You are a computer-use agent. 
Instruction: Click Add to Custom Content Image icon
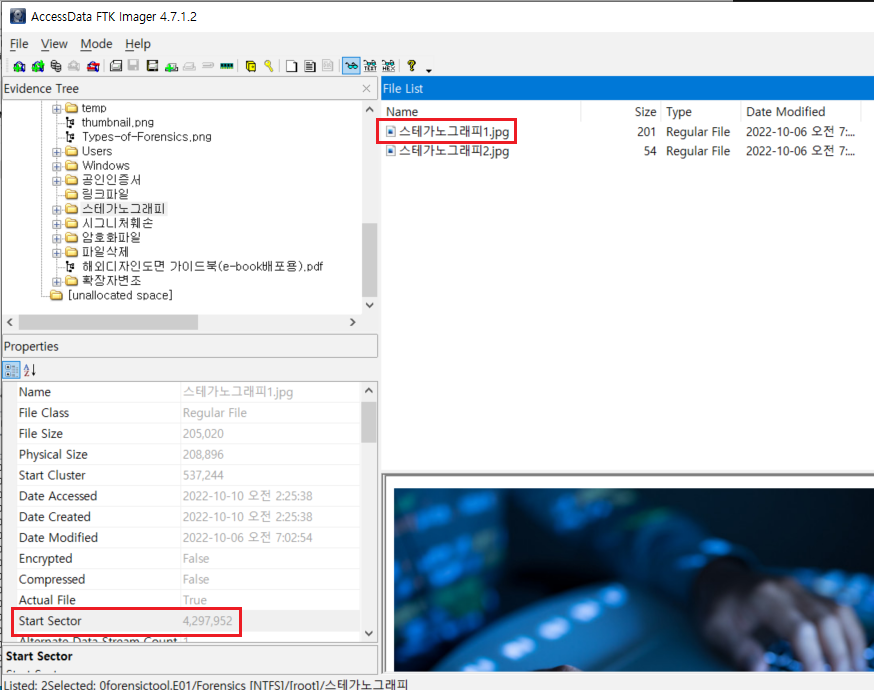point(171,66)
